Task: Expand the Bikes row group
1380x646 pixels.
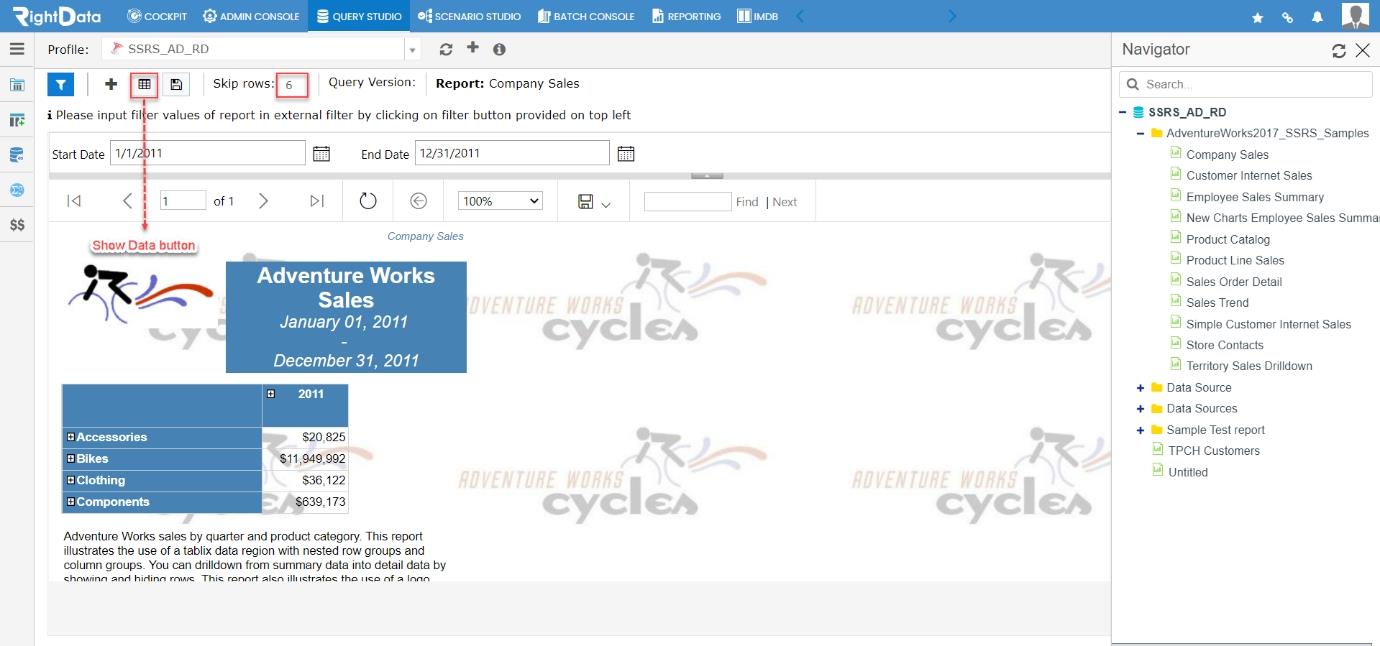Action: tap(71, 458)
